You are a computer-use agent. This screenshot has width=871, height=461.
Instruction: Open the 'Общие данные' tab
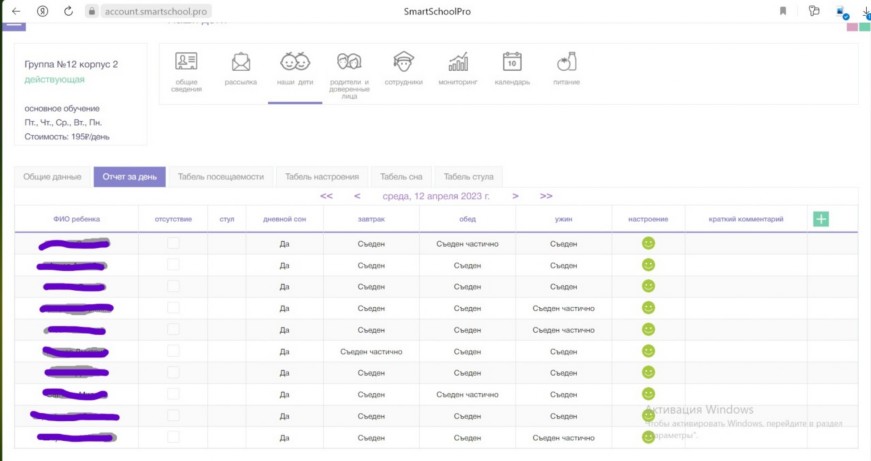[x=52, y=177]
